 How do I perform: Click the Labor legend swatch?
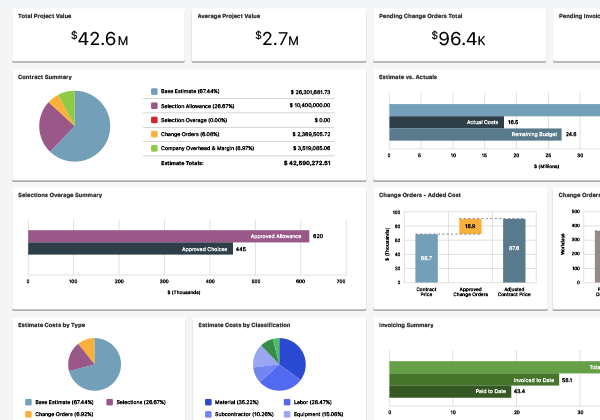pos(287,402)
